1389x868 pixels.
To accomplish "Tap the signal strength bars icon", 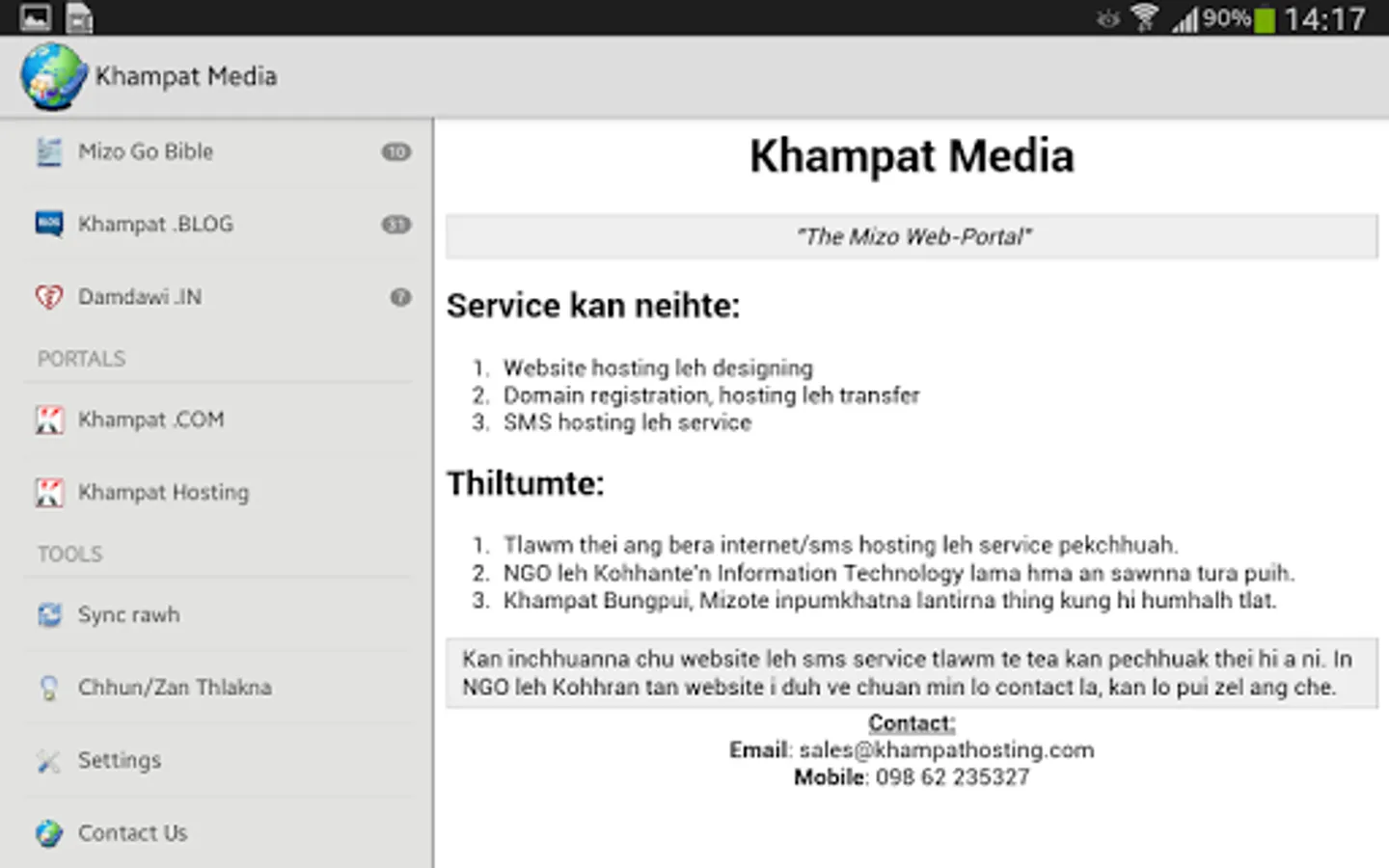I will [x=1185, y=19].
